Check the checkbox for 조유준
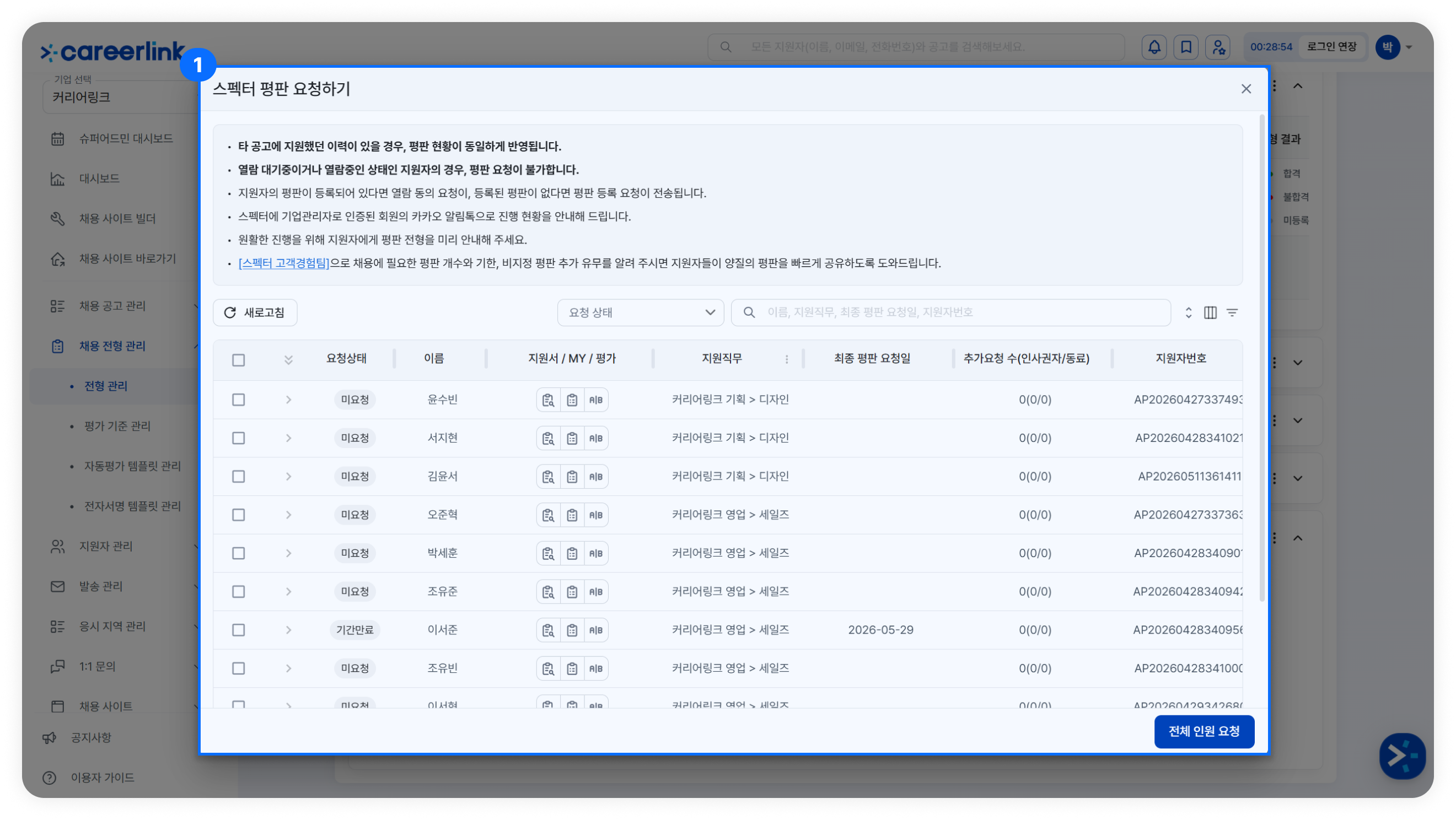 (x=239, y=592)
